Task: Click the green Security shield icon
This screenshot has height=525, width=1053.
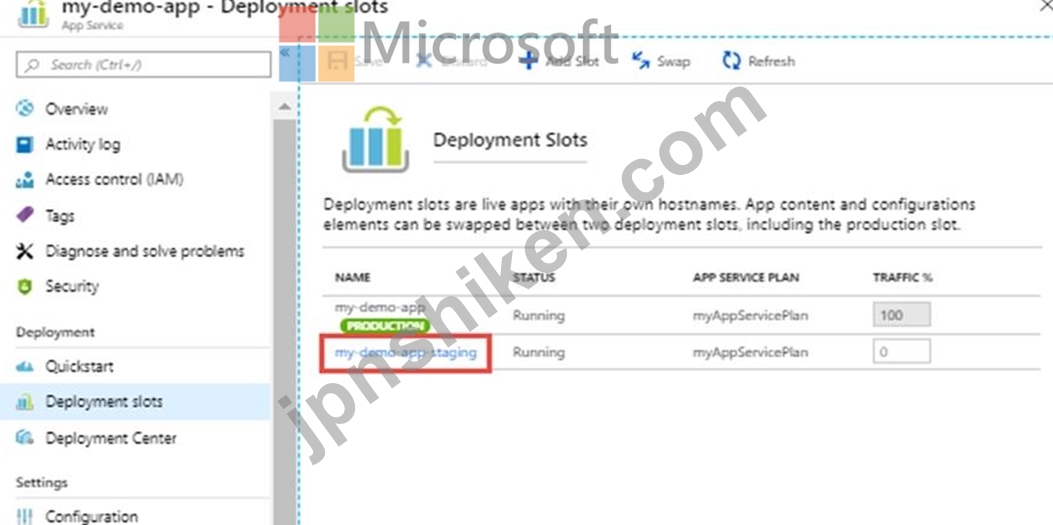Action: pyautogui.click(x=24, y=287)
